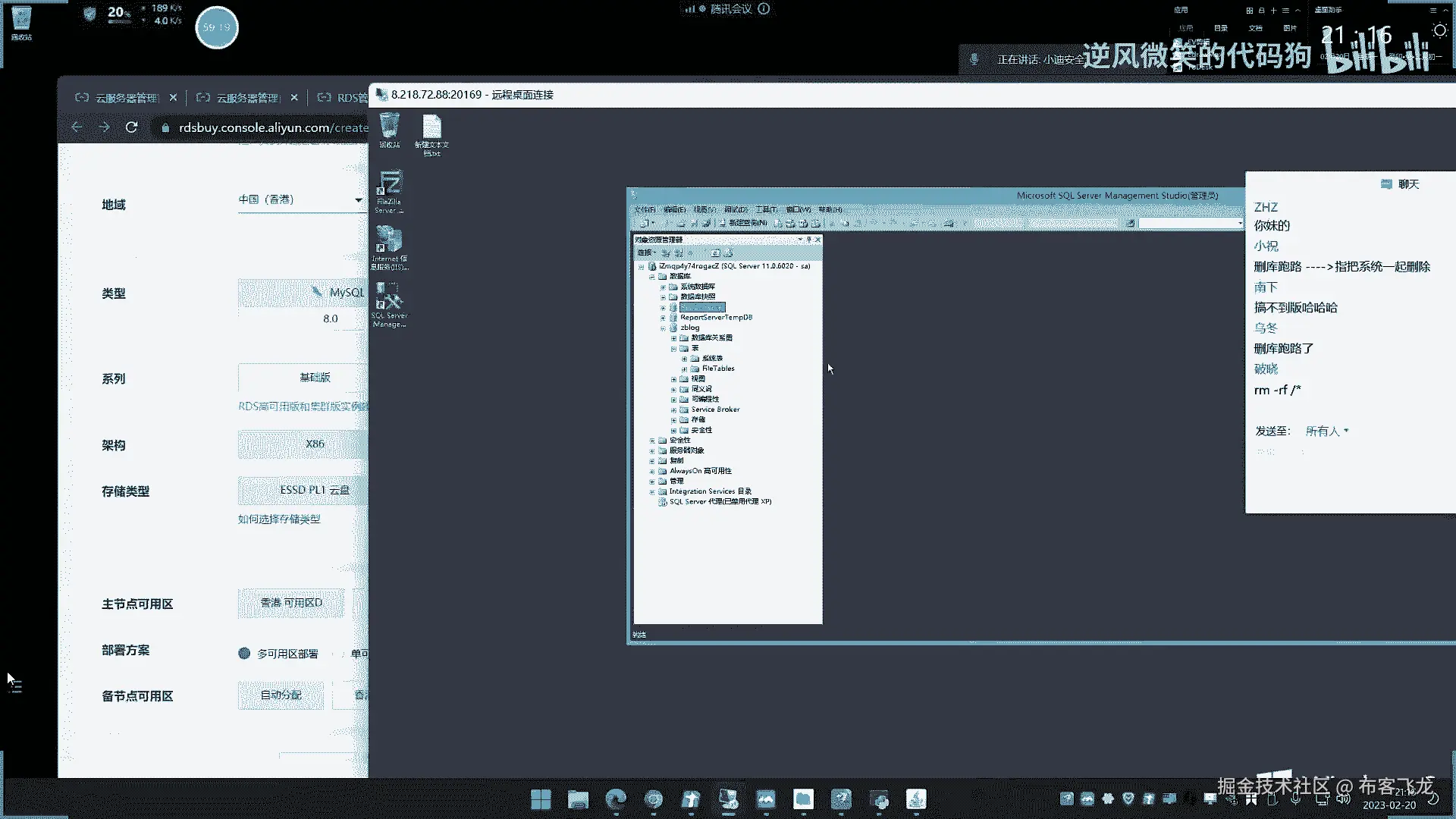Open the Tools menu in SSMS
The width and height of the screenshot is (1456, 819).
pos(766,209)
